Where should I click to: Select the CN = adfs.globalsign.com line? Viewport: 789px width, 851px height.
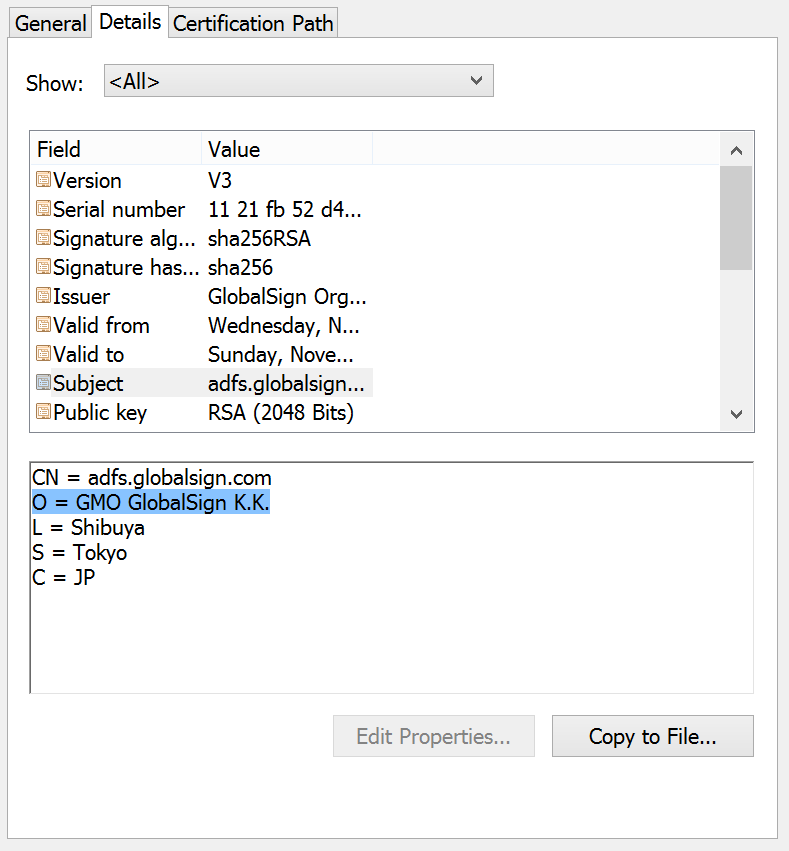[x=152, y=478]
